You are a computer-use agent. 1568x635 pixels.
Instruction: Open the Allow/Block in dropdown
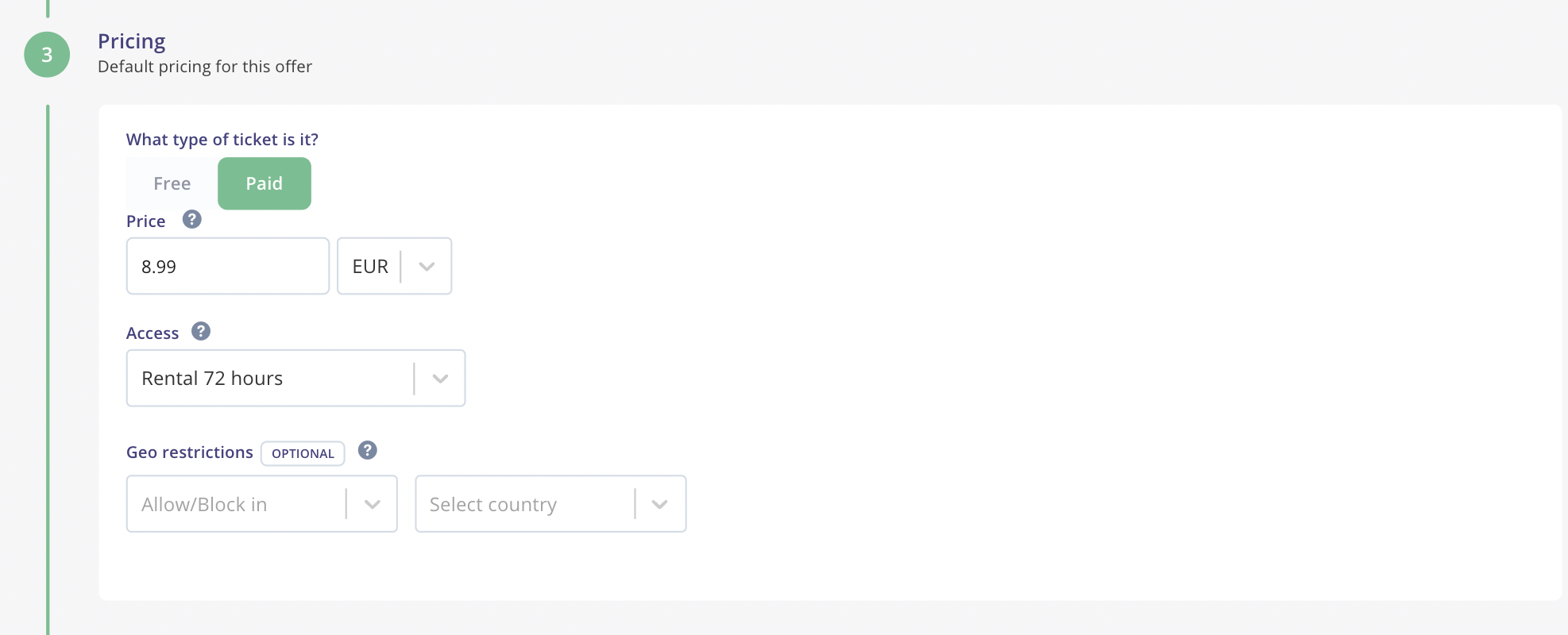point(261,504)
